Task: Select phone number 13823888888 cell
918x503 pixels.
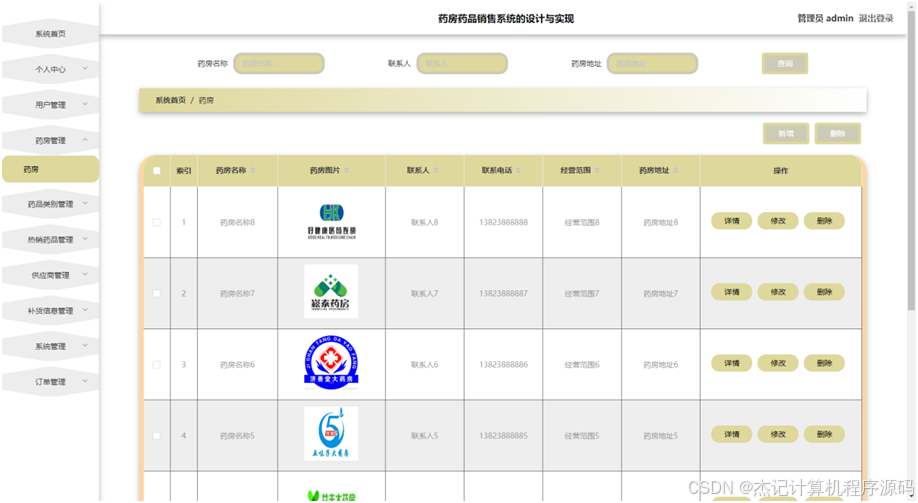Action: (503, 223)
